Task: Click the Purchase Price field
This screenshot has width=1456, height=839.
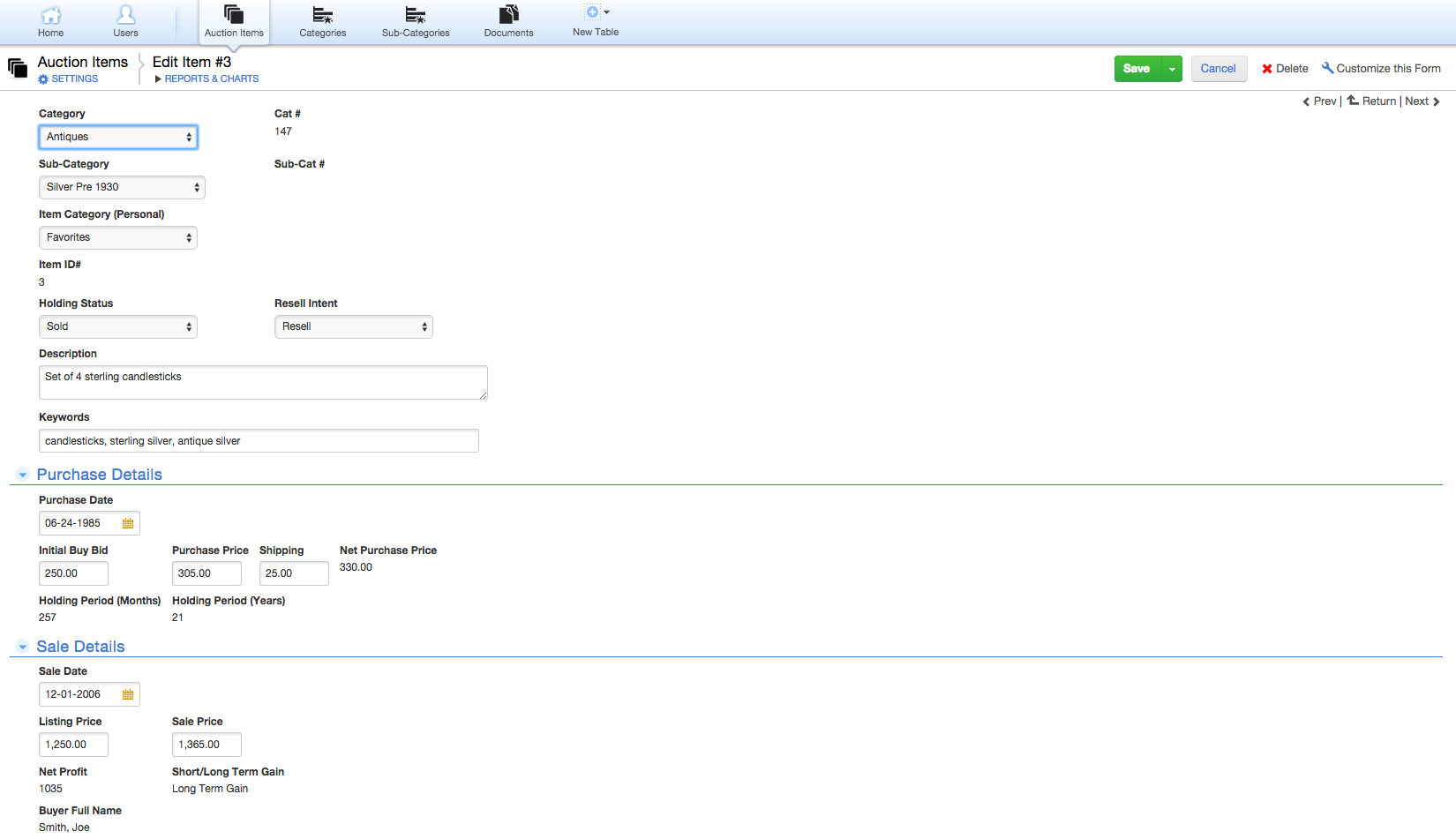Action: (x=206, y=573)
